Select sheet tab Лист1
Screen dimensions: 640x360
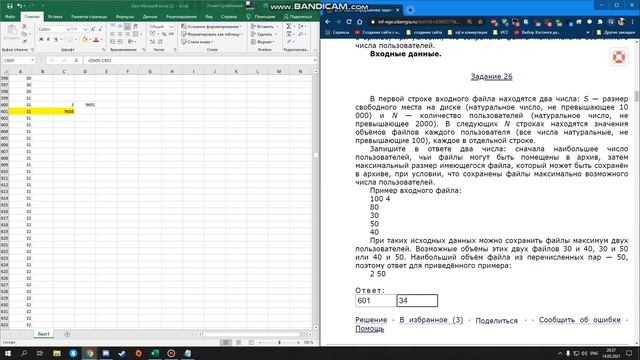tap(43, 334)
